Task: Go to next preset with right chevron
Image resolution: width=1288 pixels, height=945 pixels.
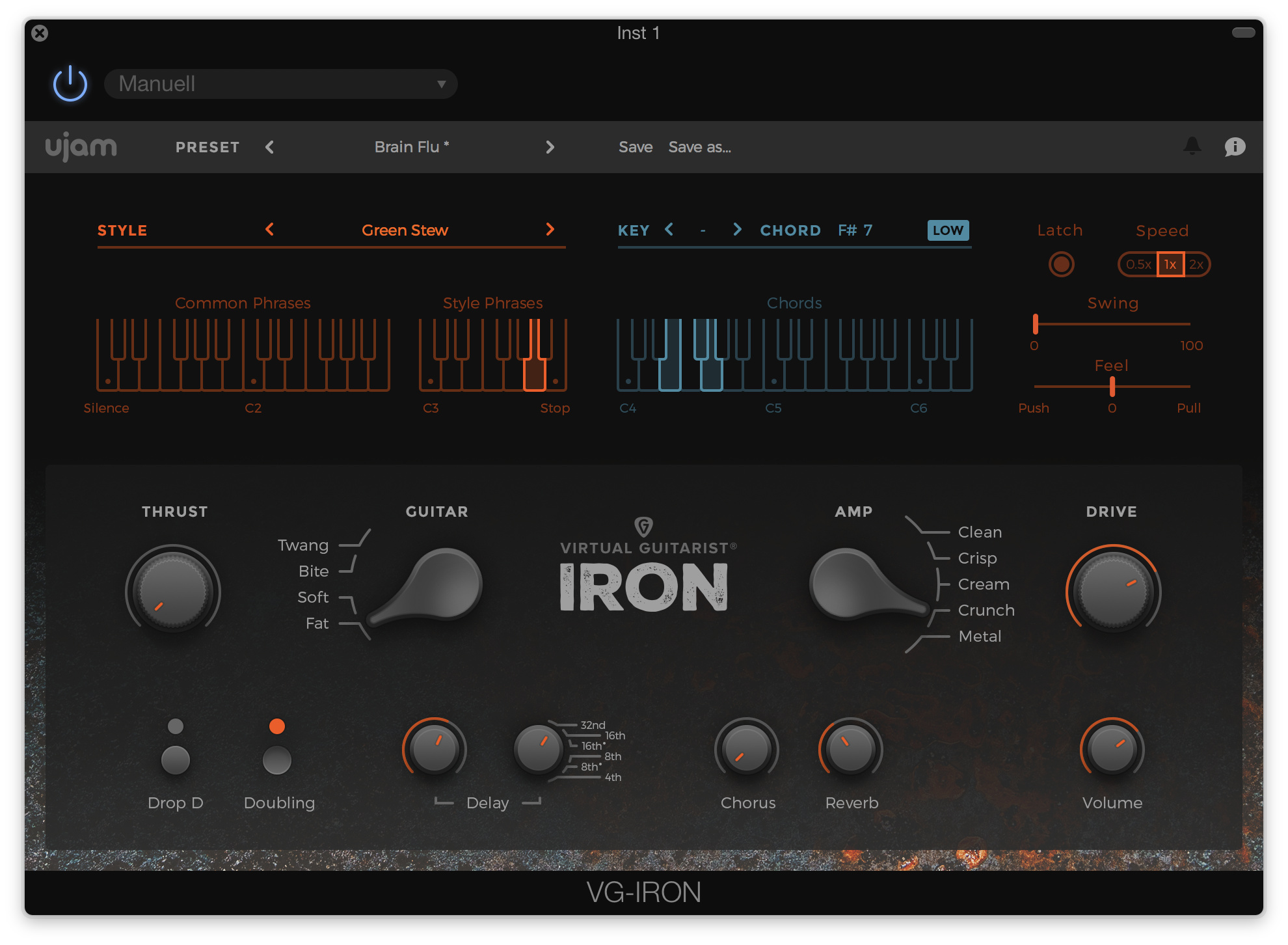Action: click(x=550, y=147)
